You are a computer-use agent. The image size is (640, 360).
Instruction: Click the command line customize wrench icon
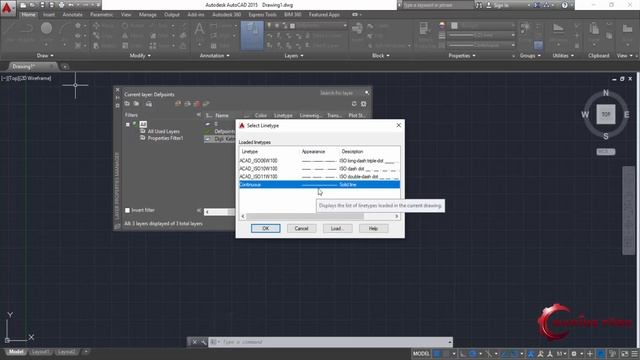pos(203,342)
